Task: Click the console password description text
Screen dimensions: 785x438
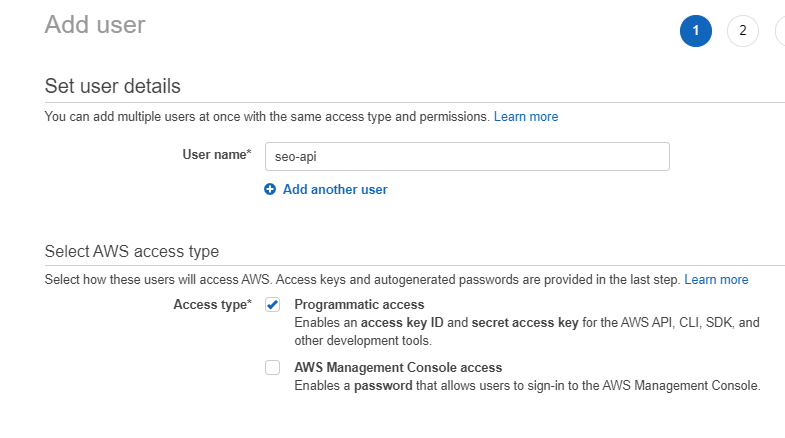Action: [x=527, y=385]
